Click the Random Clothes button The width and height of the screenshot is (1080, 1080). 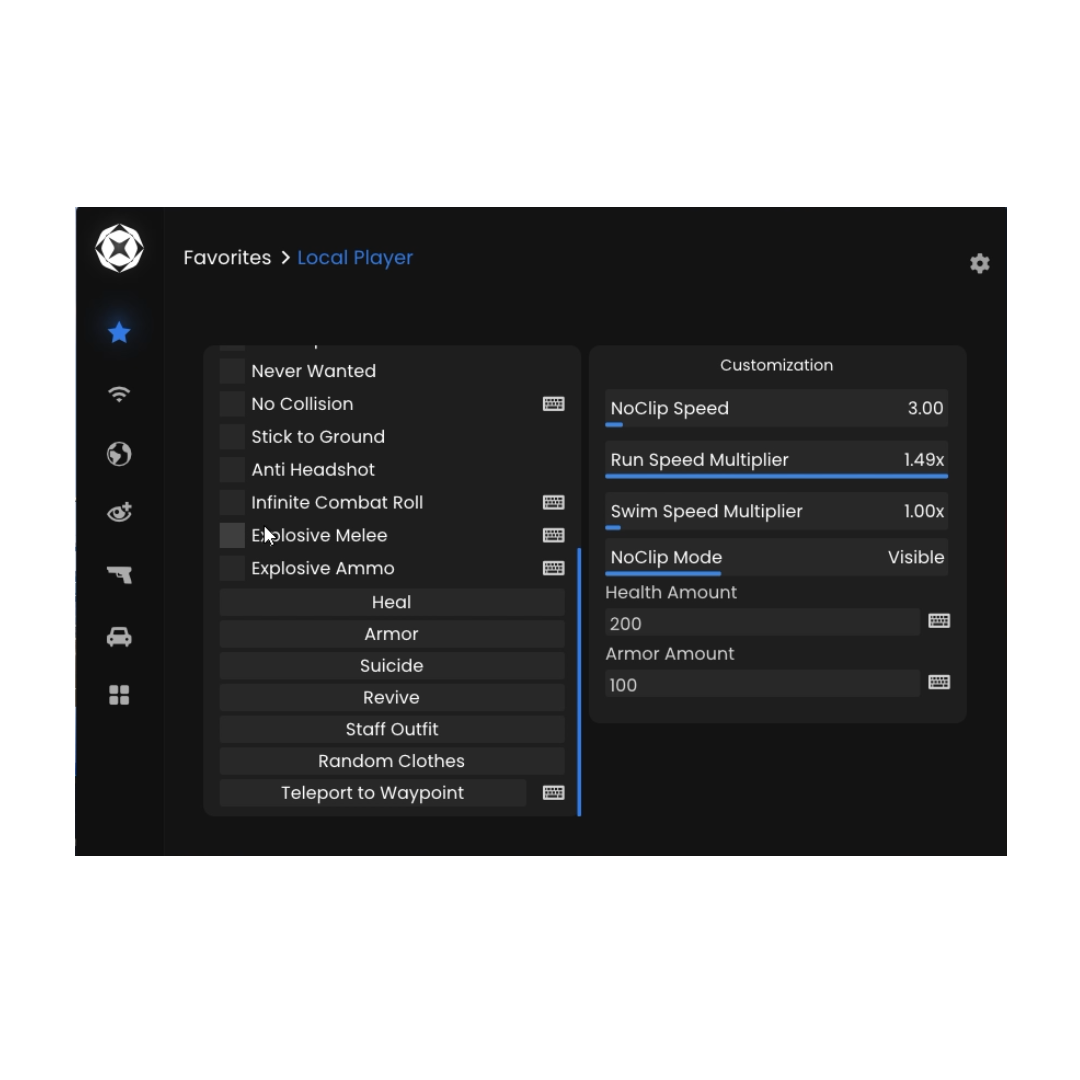pos(391,761)
